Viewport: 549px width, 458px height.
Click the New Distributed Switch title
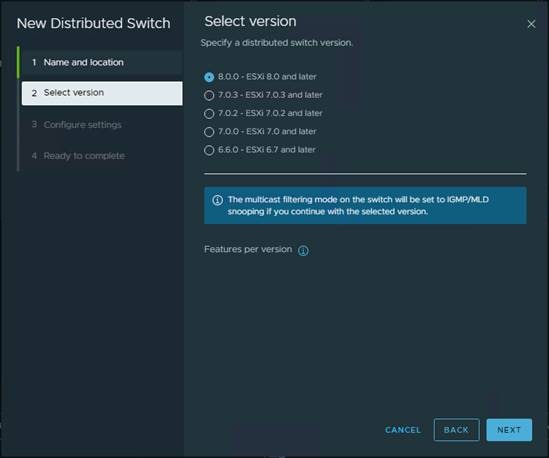pos(93,23)
